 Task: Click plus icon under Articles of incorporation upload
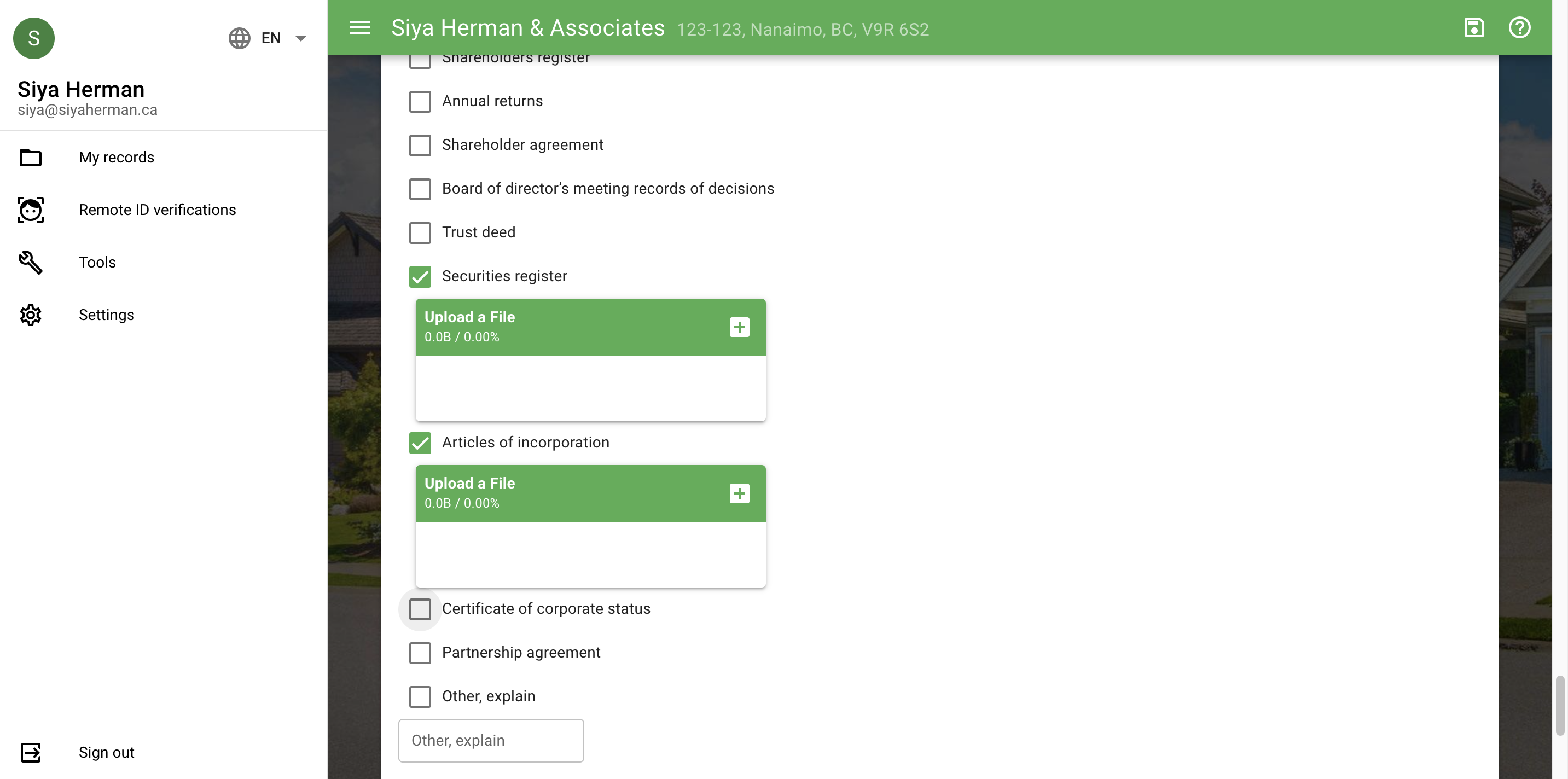[739, 493]
